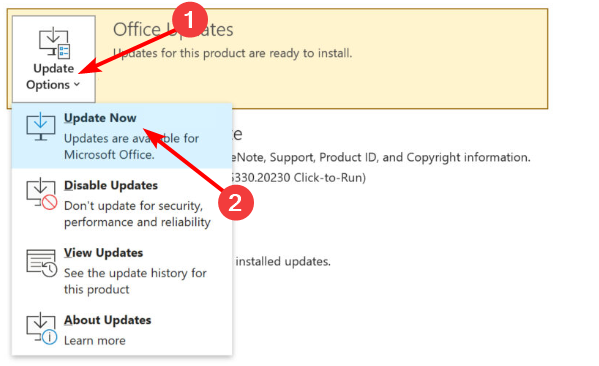
Task: Click the Update Now monitor download icon
Action: [41, 126]
